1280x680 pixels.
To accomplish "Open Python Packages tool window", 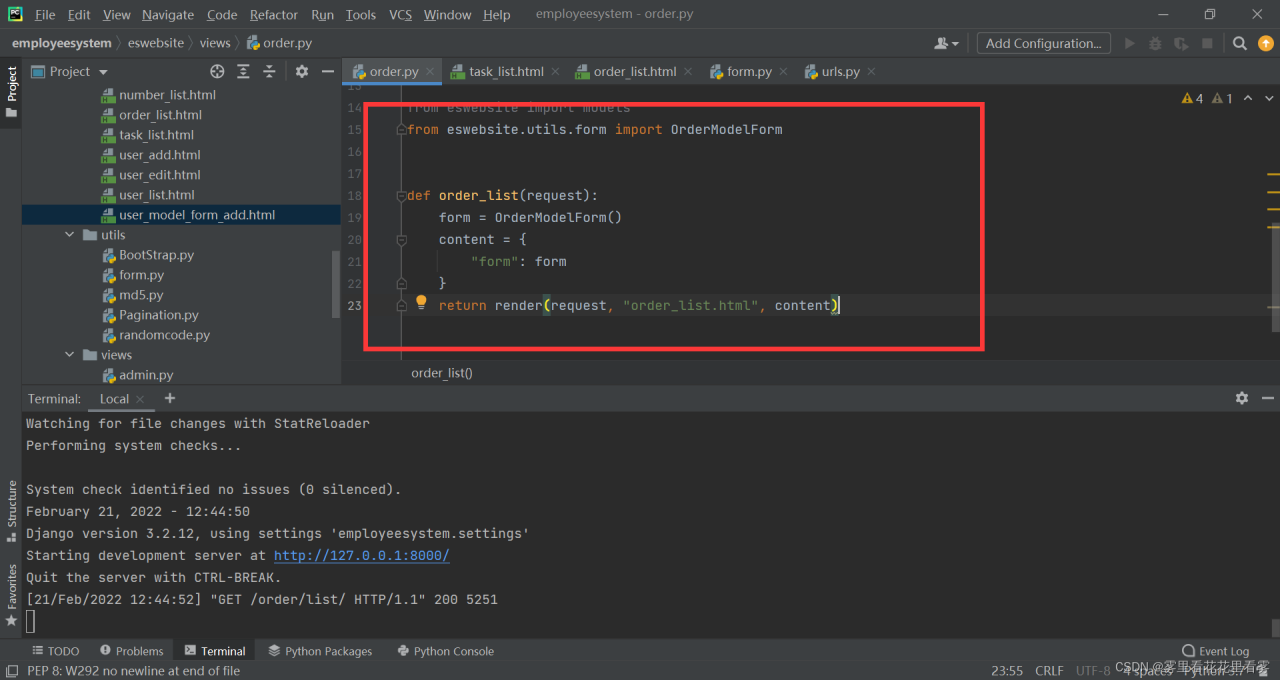I will [320, 651].
